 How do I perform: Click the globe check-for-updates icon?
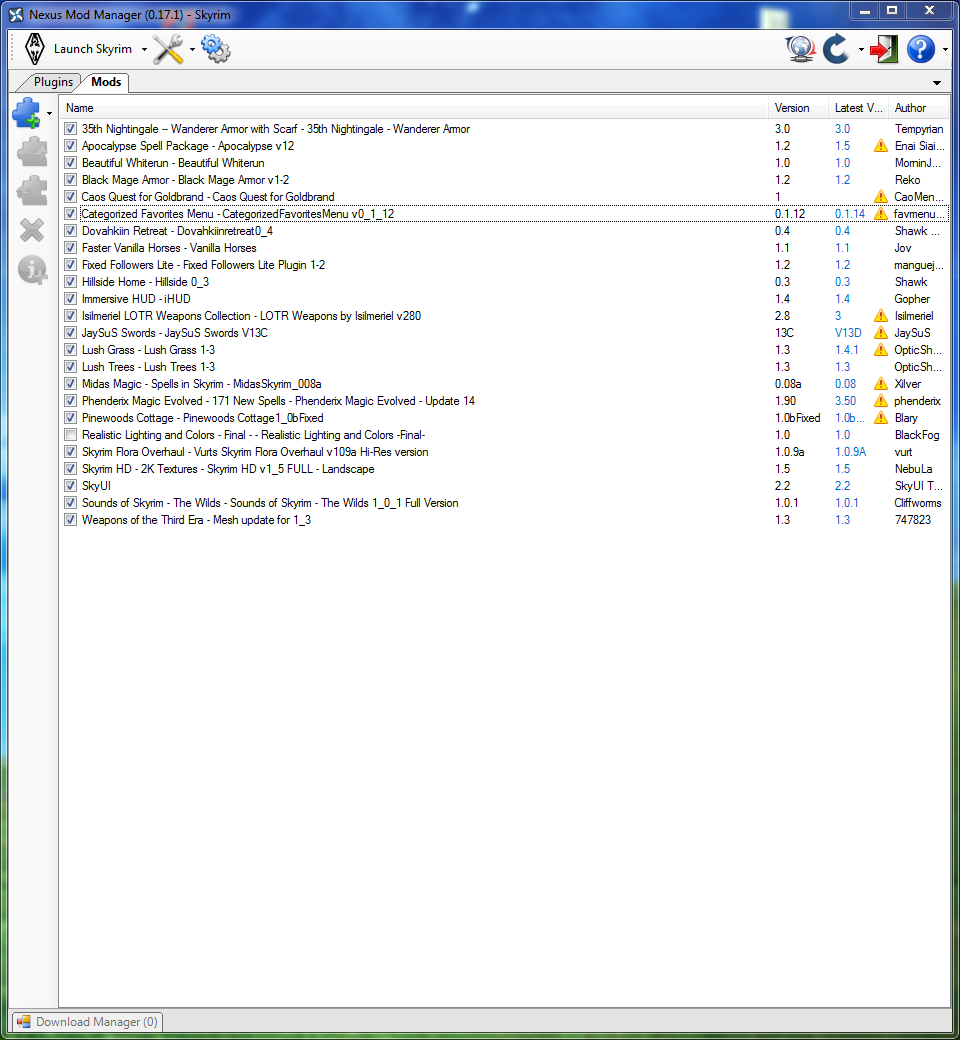799,49
